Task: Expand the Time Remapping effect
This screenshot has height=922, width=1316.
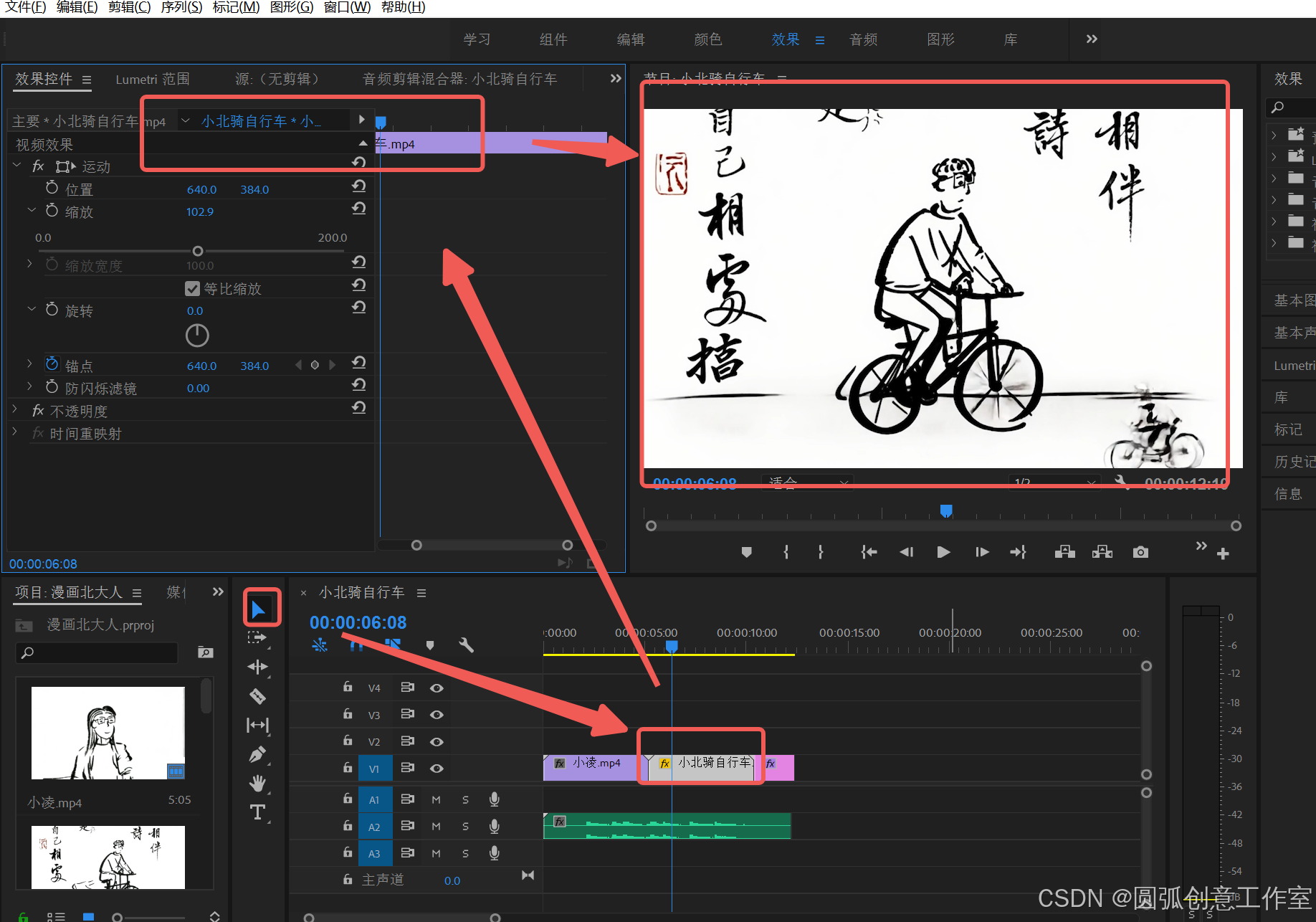Action: pos(15,432)
